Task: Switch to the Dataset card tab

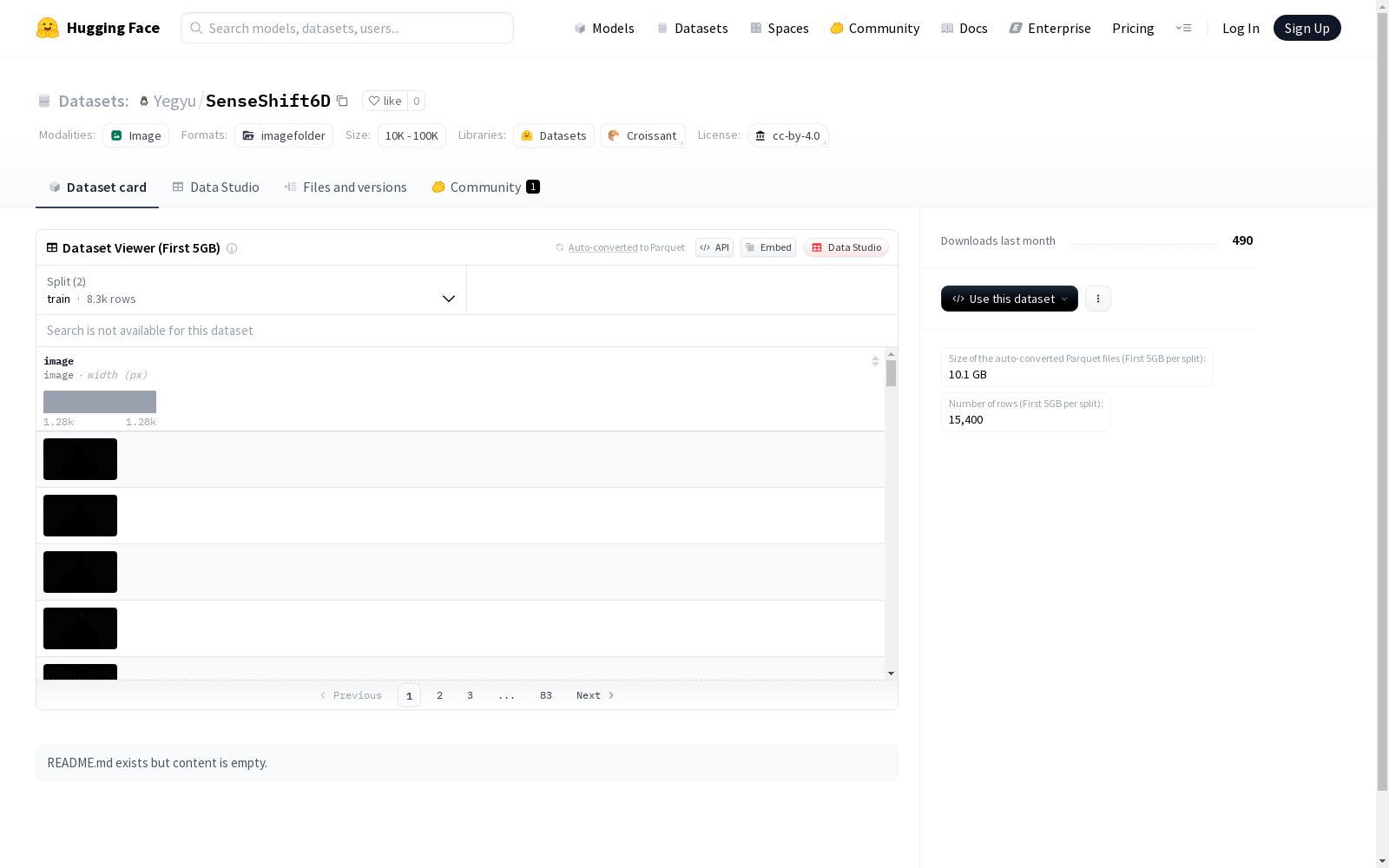Action: (x=97, y=187)
